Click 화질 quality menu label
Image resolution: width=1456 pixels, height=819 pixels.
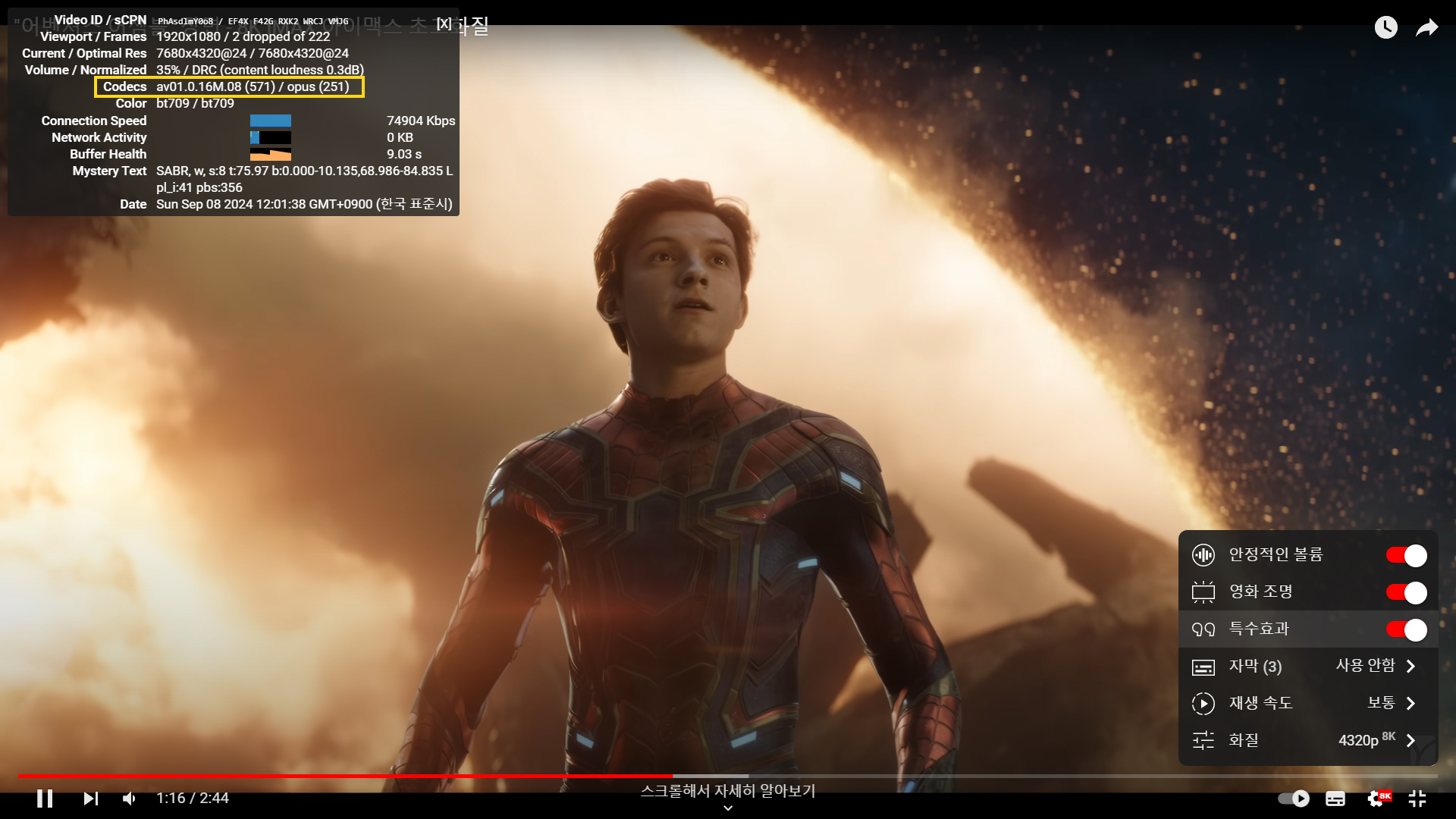(x=1244, y=740)
